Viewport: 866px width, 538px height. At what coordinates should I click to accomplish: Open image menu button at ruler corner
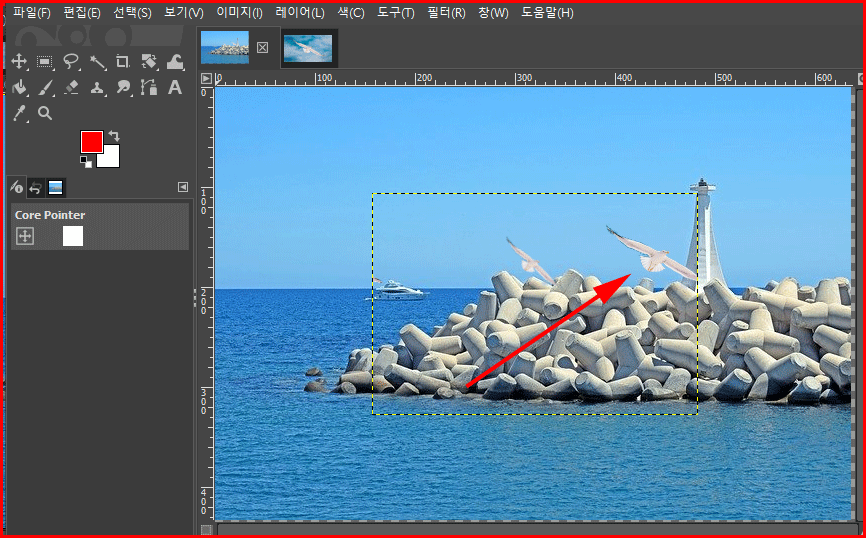pyautogui.click(x=207, y=78)
